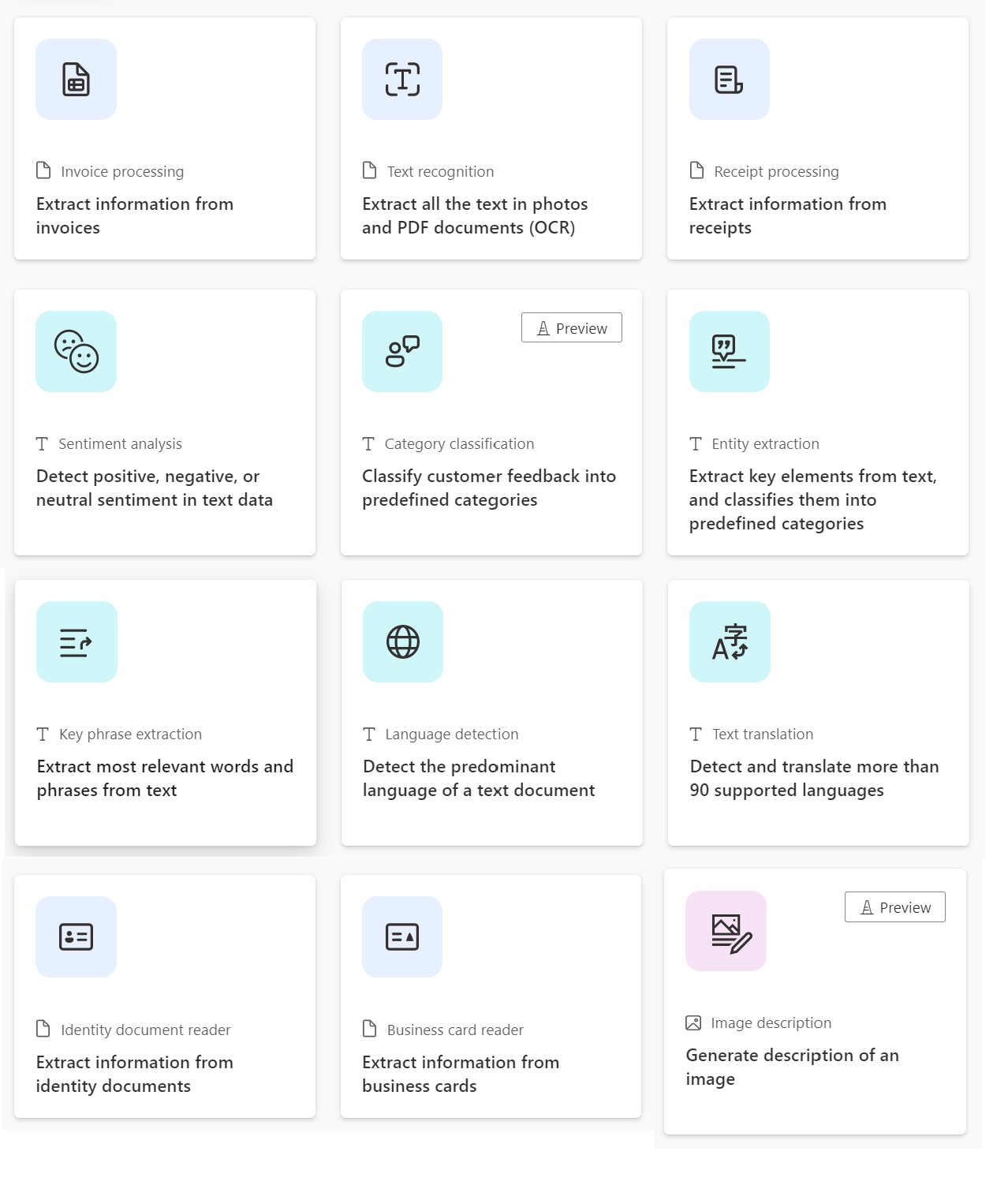Image resolution: width=1008 pixels, height=1185 pixels.
Task: Open 'Extract information from invoices' card title
Action: 135,216
